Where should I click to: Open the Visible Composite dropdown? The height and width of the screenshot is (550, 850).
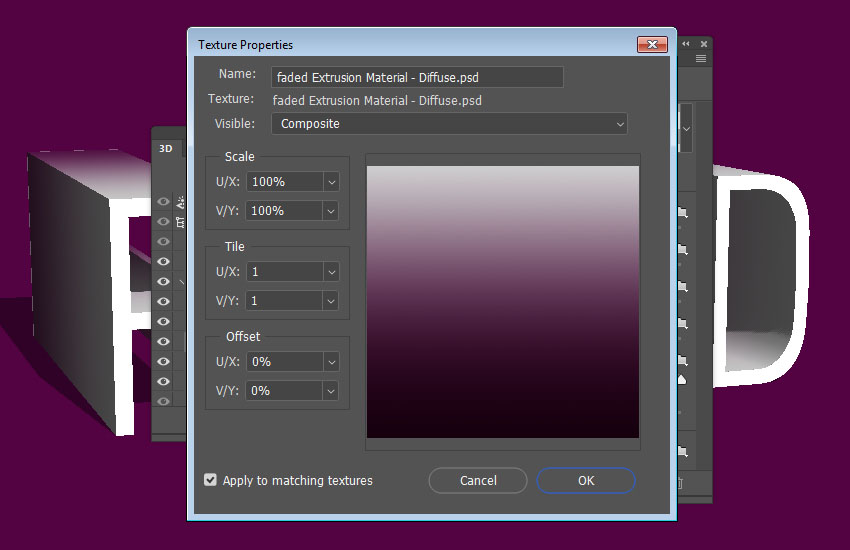pyautogui.click(x=449, y=124)
